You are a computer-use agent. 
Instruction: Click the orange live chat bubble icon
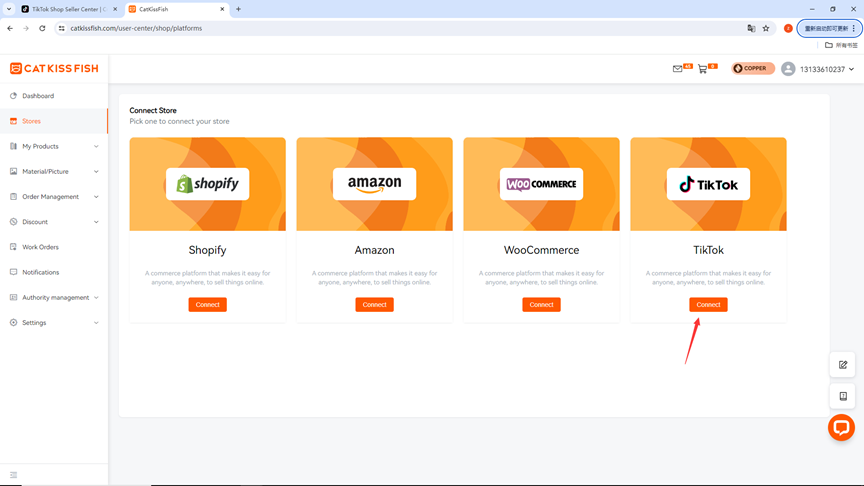click(x=841, y=428)
